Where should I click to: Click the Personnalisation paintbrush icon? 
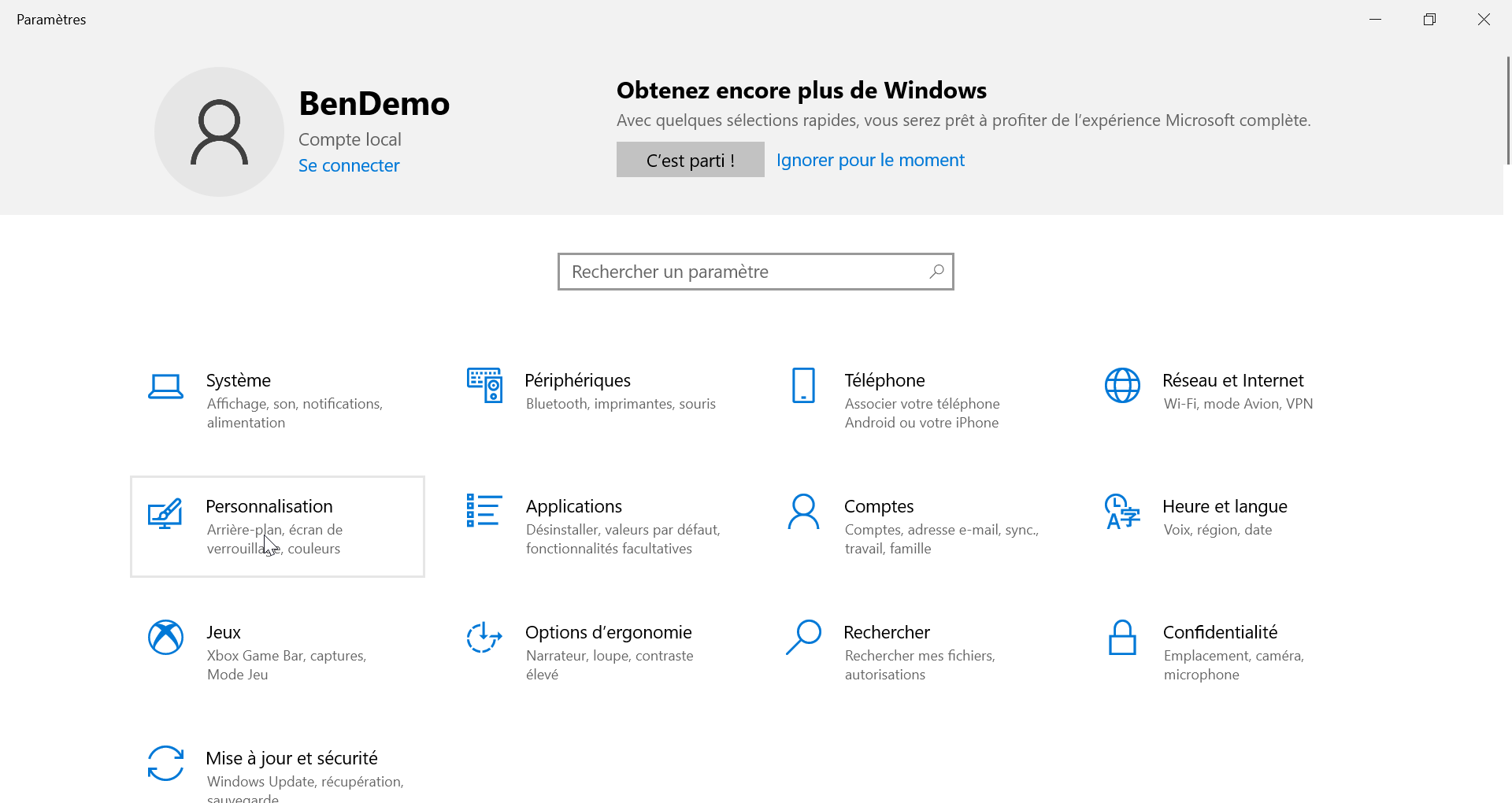pos(165,513)
